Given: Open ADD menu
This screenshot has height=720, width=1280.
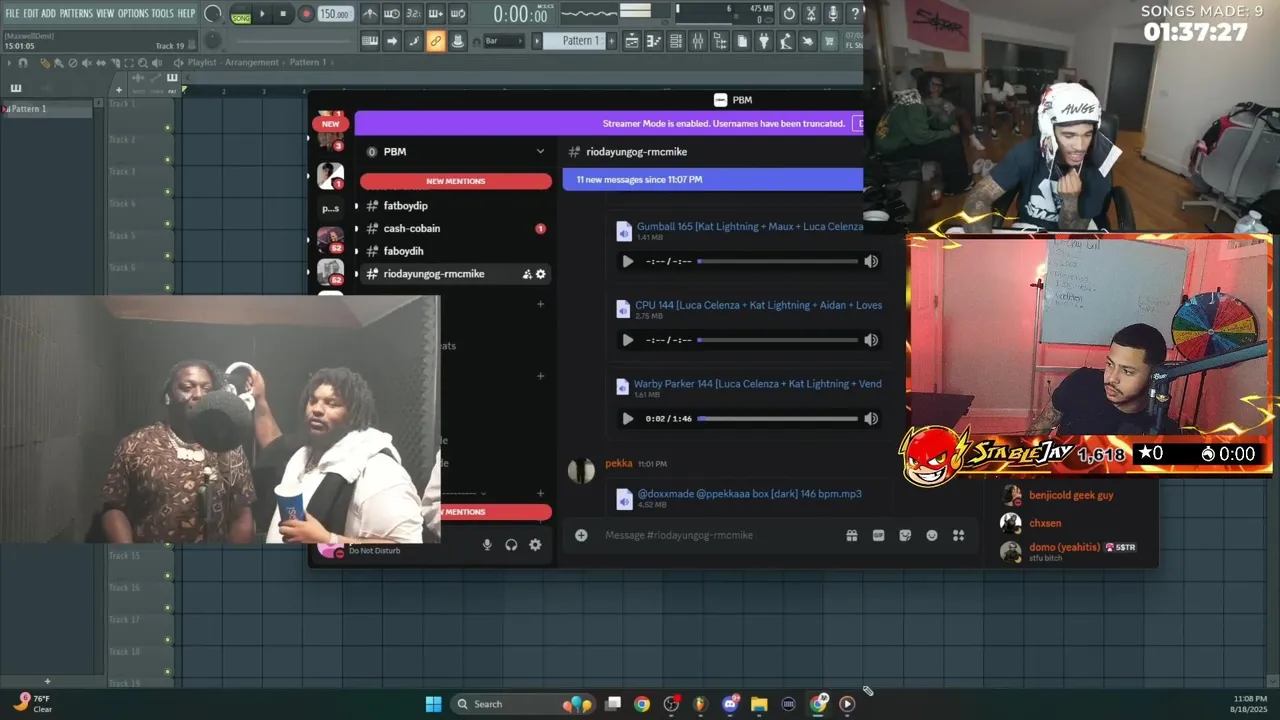Looking at the screenshot, I should click(x=49, y=13).
